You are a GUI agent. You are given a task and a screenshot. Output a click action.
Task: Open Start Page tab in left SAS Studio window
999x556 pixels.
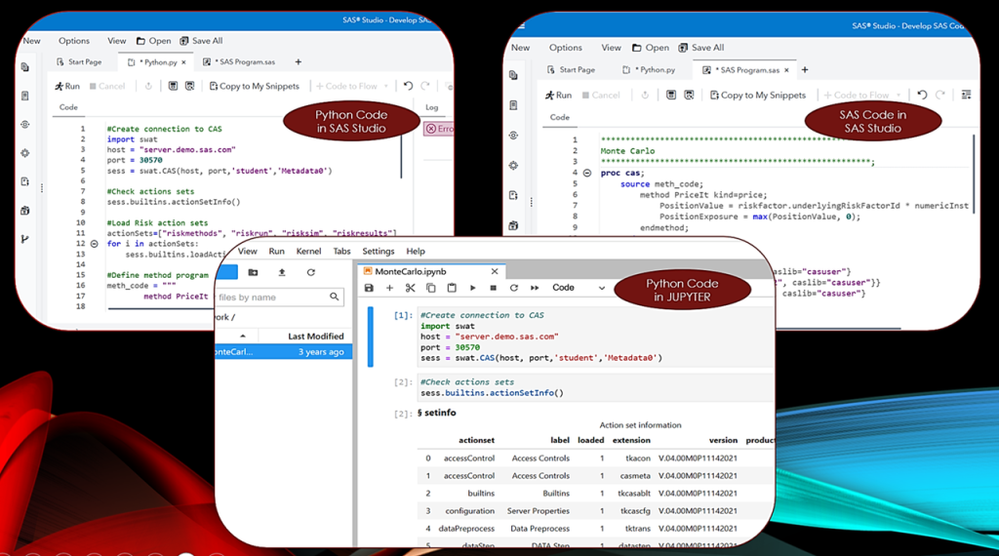click(x=79, y=62)
